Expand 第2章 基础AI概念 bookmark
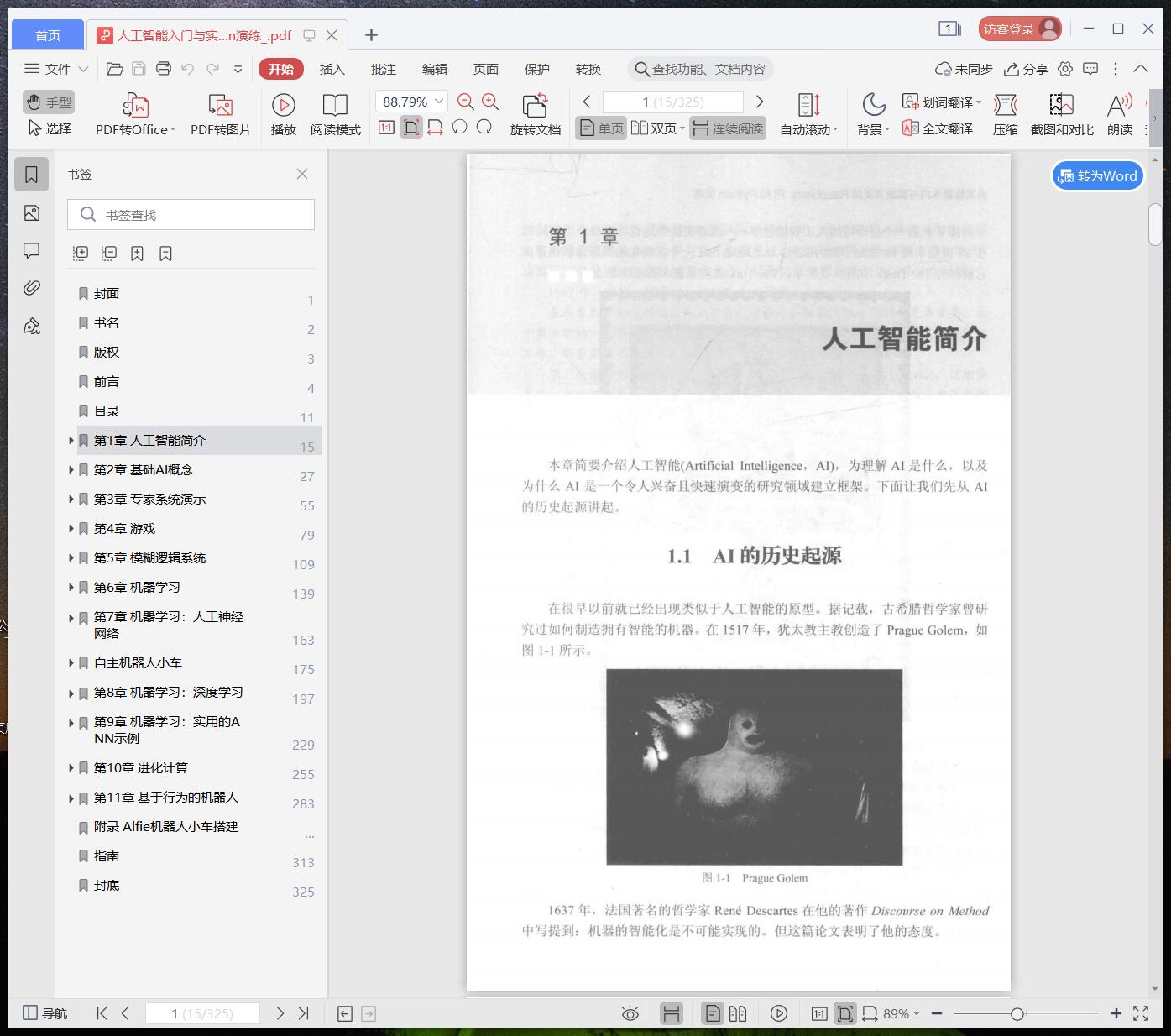The image size is (1171, 1036). tap(71, 469)
